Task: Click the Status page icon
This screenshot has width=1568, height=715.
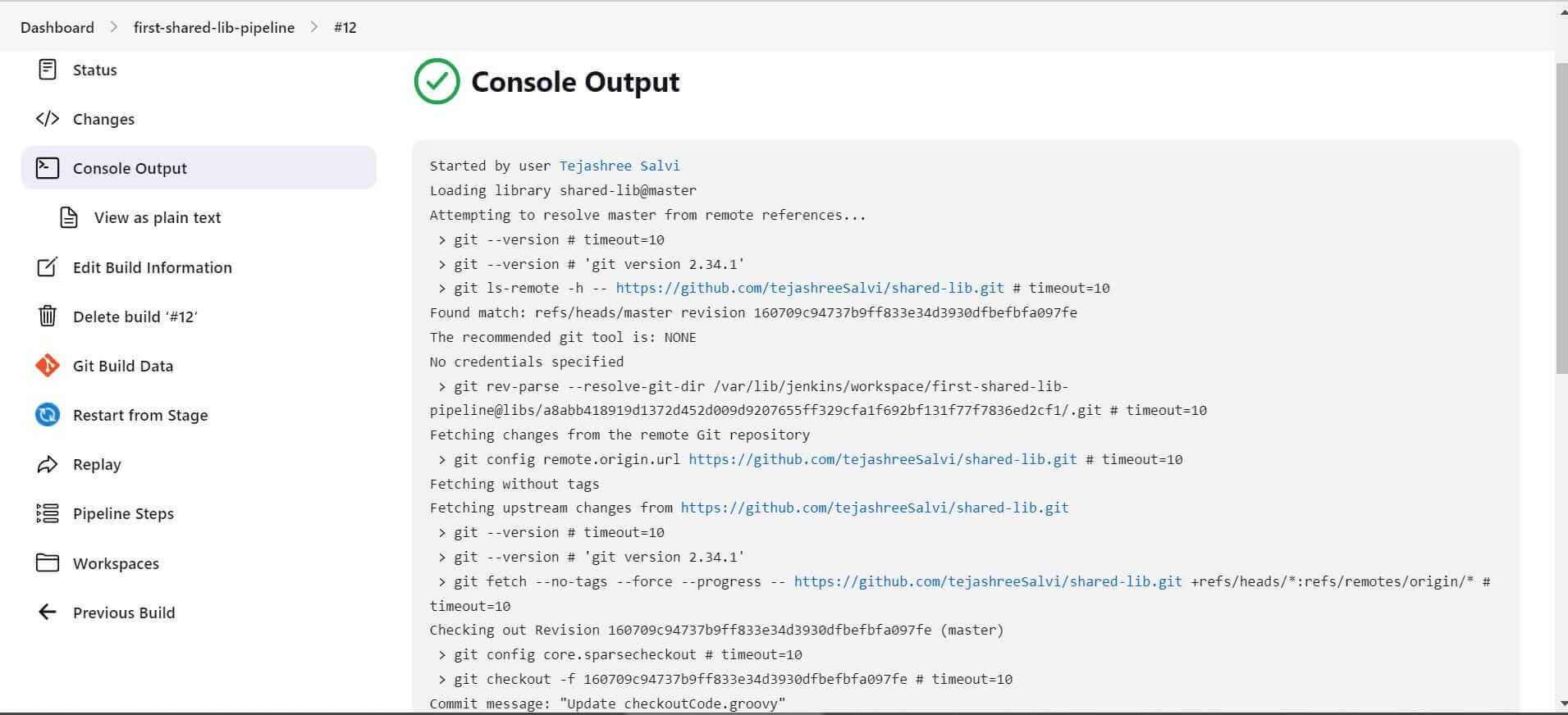Action: pyautogui.click(x=48, y=70)
